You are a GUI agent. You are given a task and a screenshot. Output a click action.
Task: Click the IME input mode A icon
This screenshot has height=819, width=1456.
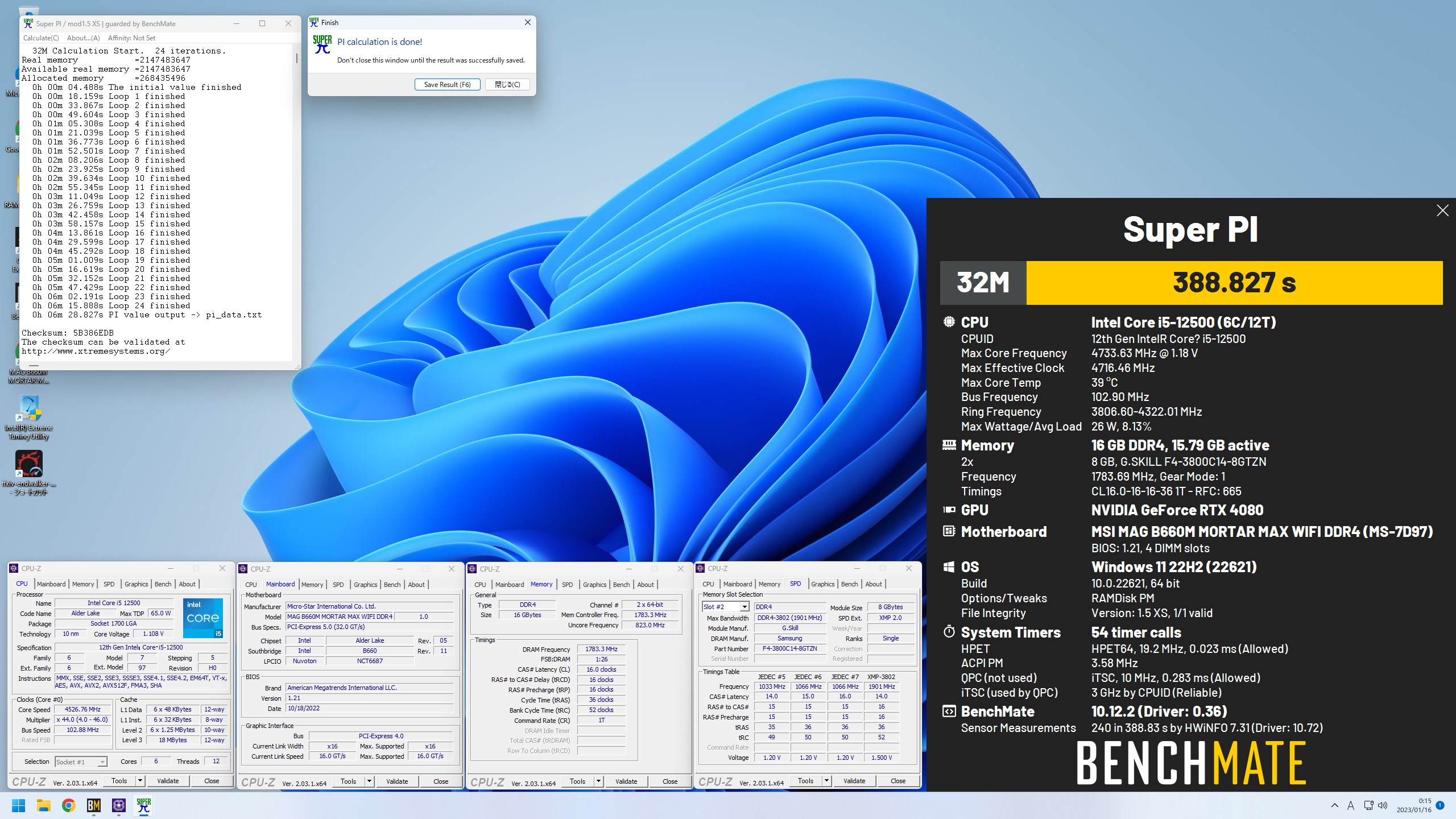(1351, 805)
